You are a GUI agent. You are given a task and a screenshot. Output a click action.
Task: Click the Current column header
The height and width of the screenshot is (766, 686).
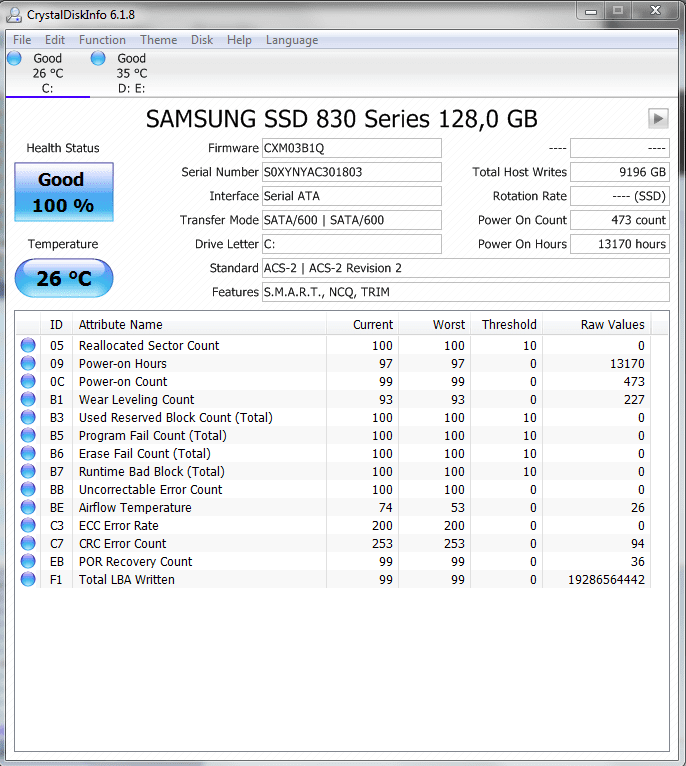pyautogui.click(x=363, y=324)
